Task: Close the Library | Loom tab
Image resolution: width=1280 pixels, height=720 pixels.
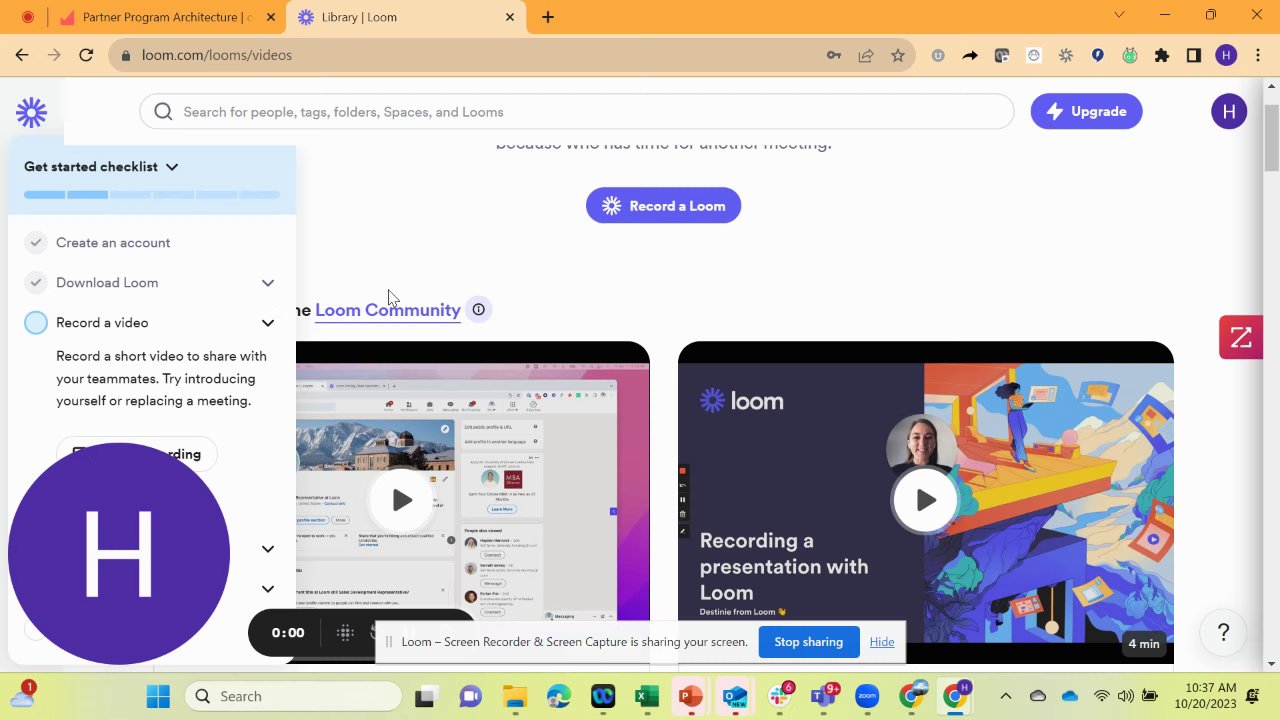Action: 510,17
